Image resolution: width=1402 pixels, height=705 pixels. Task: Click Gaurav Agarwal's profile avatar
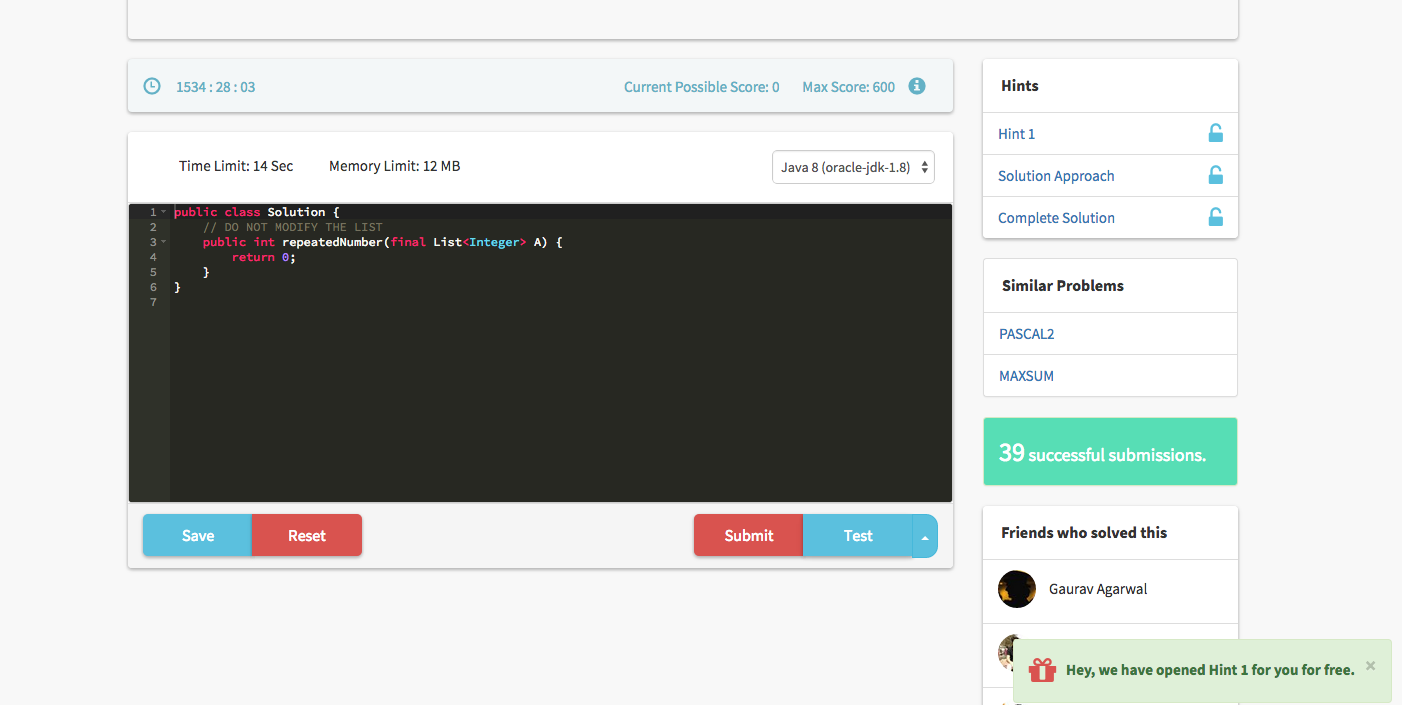(1016, 589)
